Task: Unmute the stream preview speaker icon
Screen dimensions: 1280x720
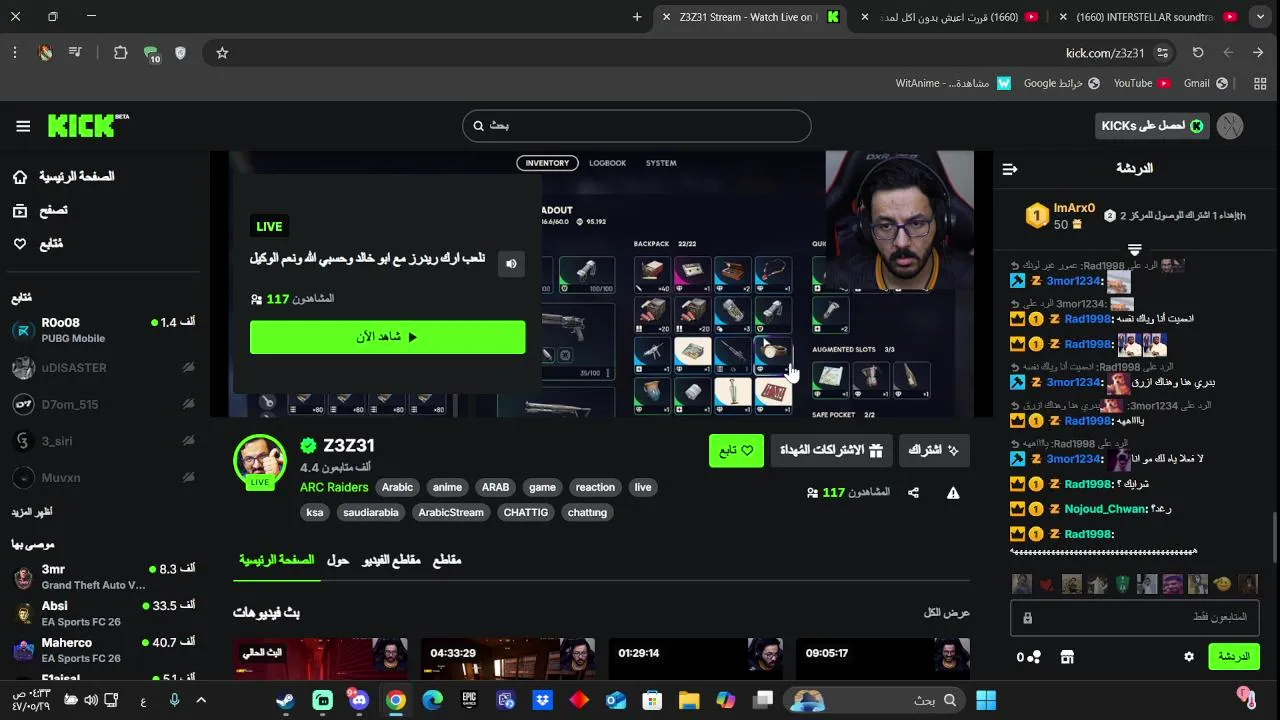Action: pos(511,264)
